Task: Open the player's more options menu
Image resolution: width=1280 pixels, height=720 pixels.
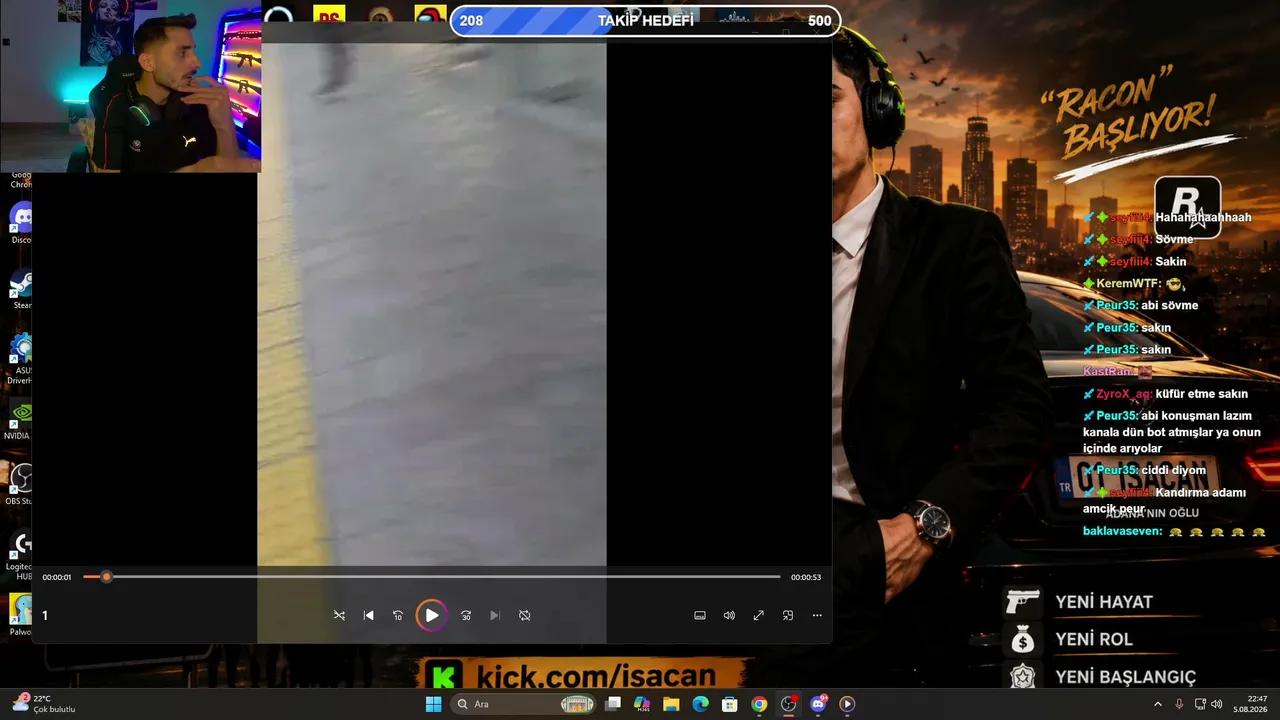Action: click(x=817, y=615)
